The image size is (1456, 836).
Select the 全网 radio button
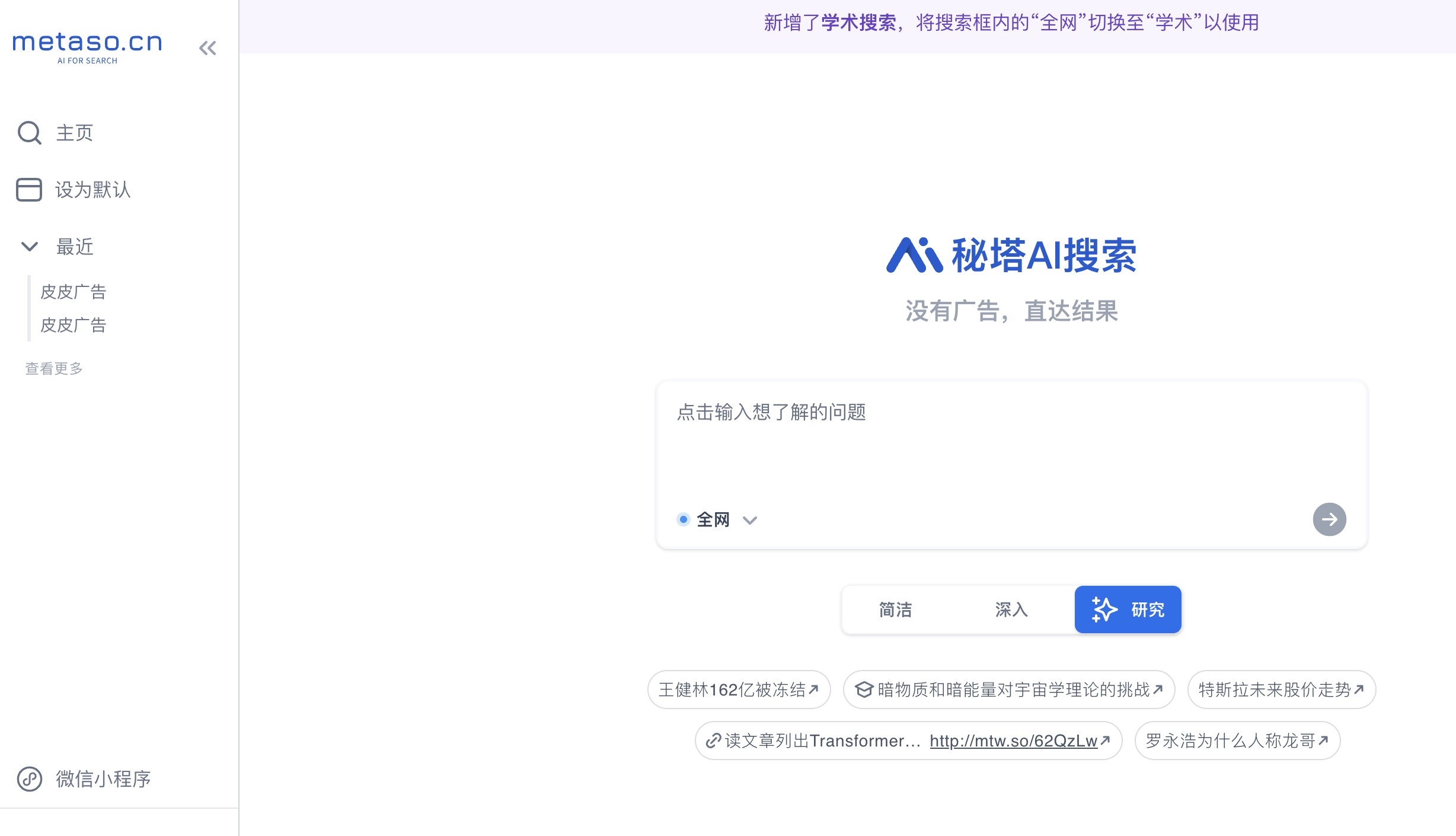click(684, 519)
